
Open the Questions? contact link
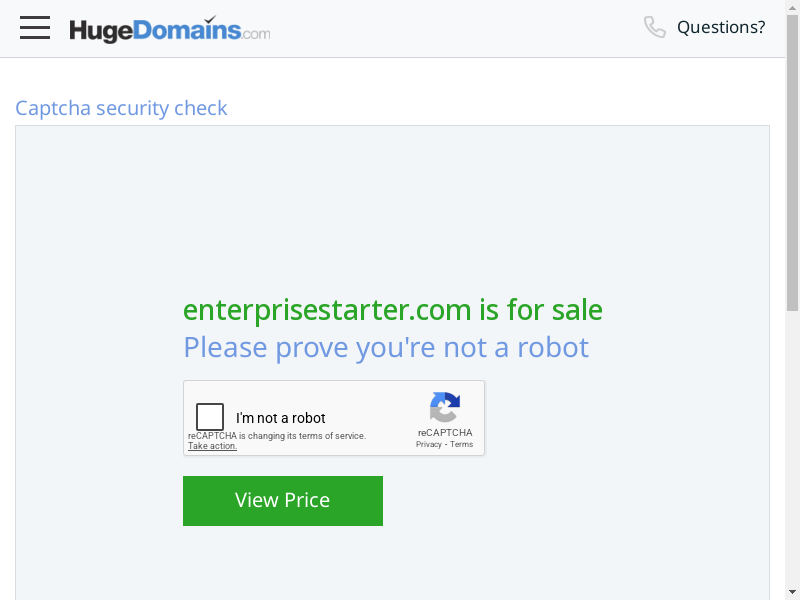pos(721,27)
